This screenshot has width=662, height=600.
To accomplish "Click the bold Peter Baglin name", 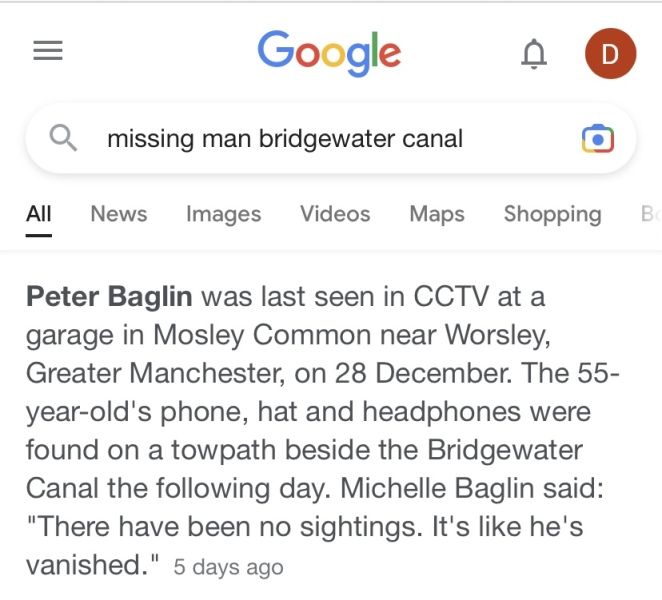I will tap(110, 296).
